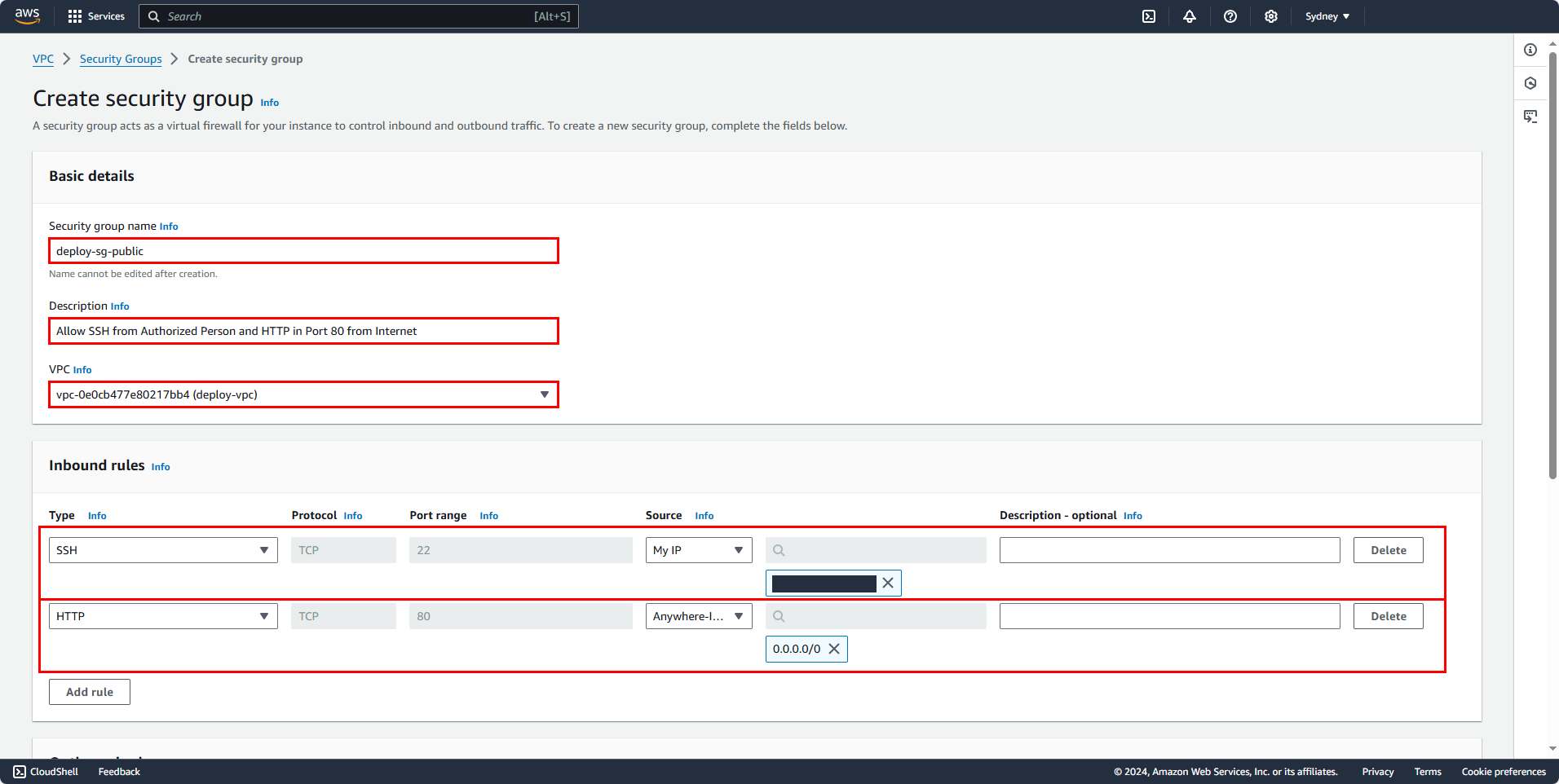Open Info link for Port range column

(x=489, y=516)
